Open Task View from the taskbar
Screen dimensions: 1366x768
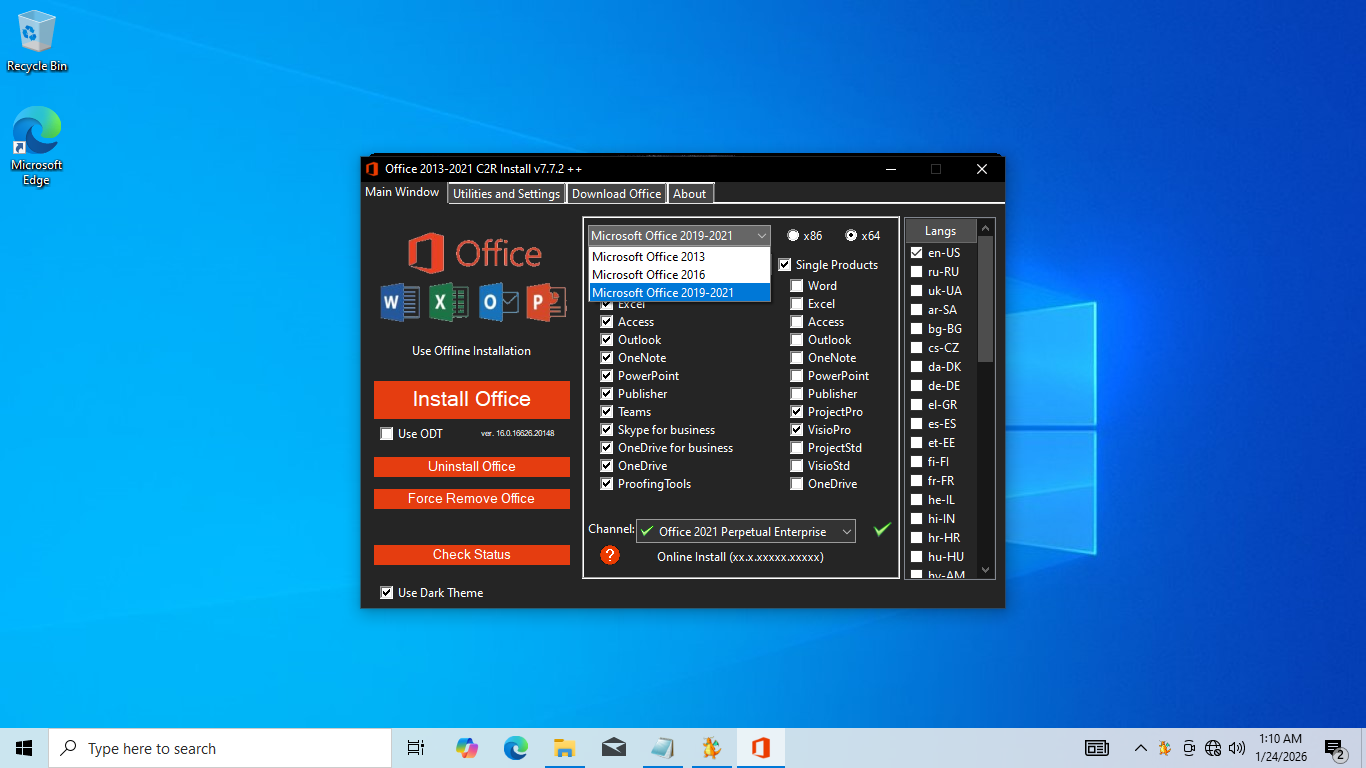click(x=416, y=748)
